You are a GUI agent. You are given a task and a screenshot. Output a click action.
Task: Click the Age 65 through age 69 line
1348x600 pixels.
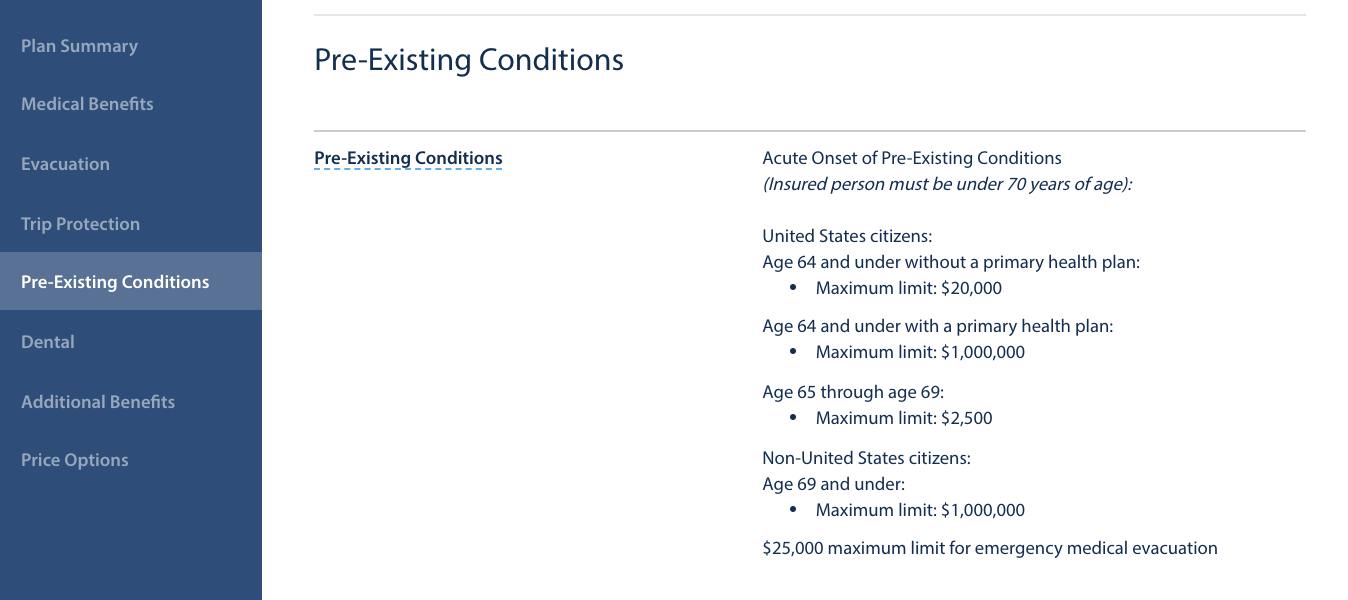click(x=853, y=392)
